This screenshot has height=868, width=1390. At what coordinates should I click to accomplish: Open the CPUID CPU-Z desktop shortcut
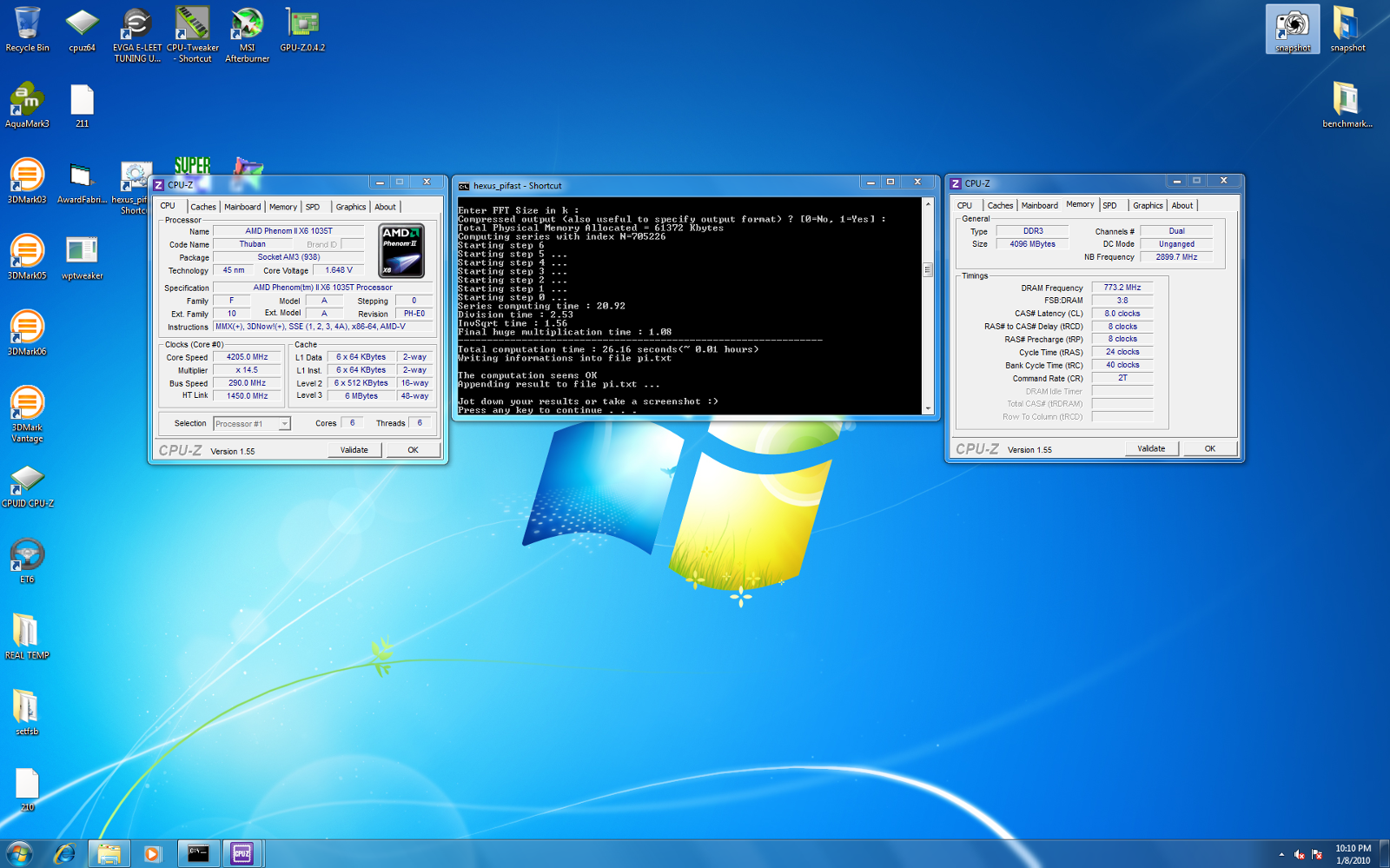coord(27,485)
